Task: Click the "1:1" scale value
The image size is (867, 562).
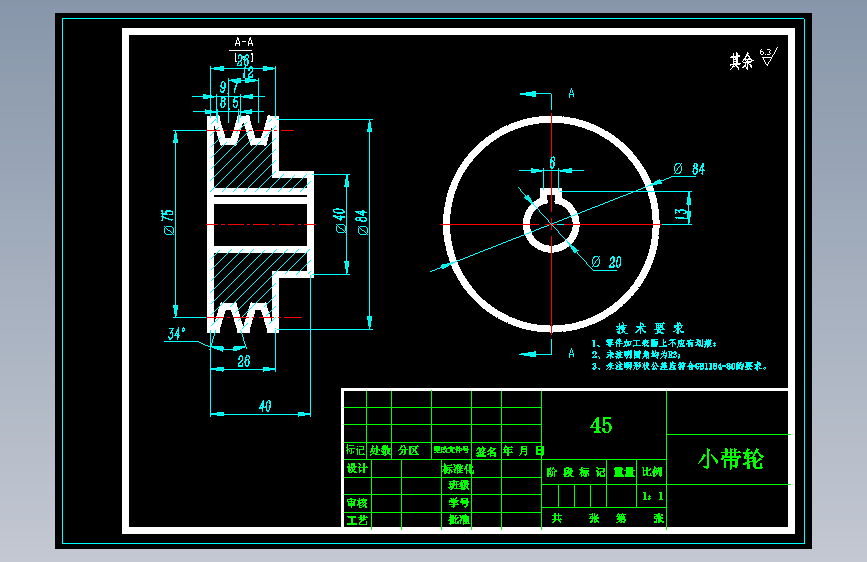Action: [x=652, y=497]
